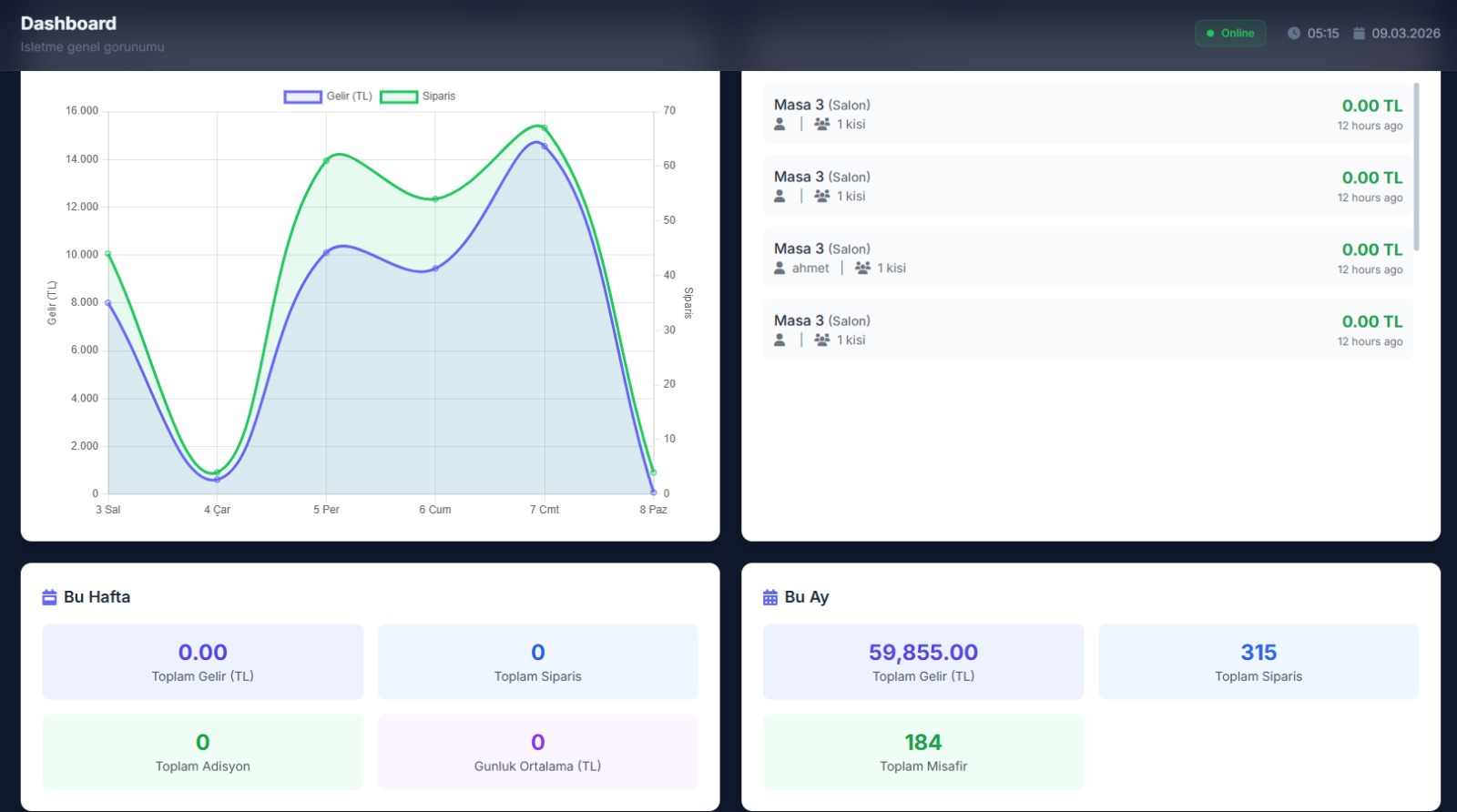Click the calendar icon beside 09.03.2026
Viewport: 1457px width, 812px height.
point(1359,34)
